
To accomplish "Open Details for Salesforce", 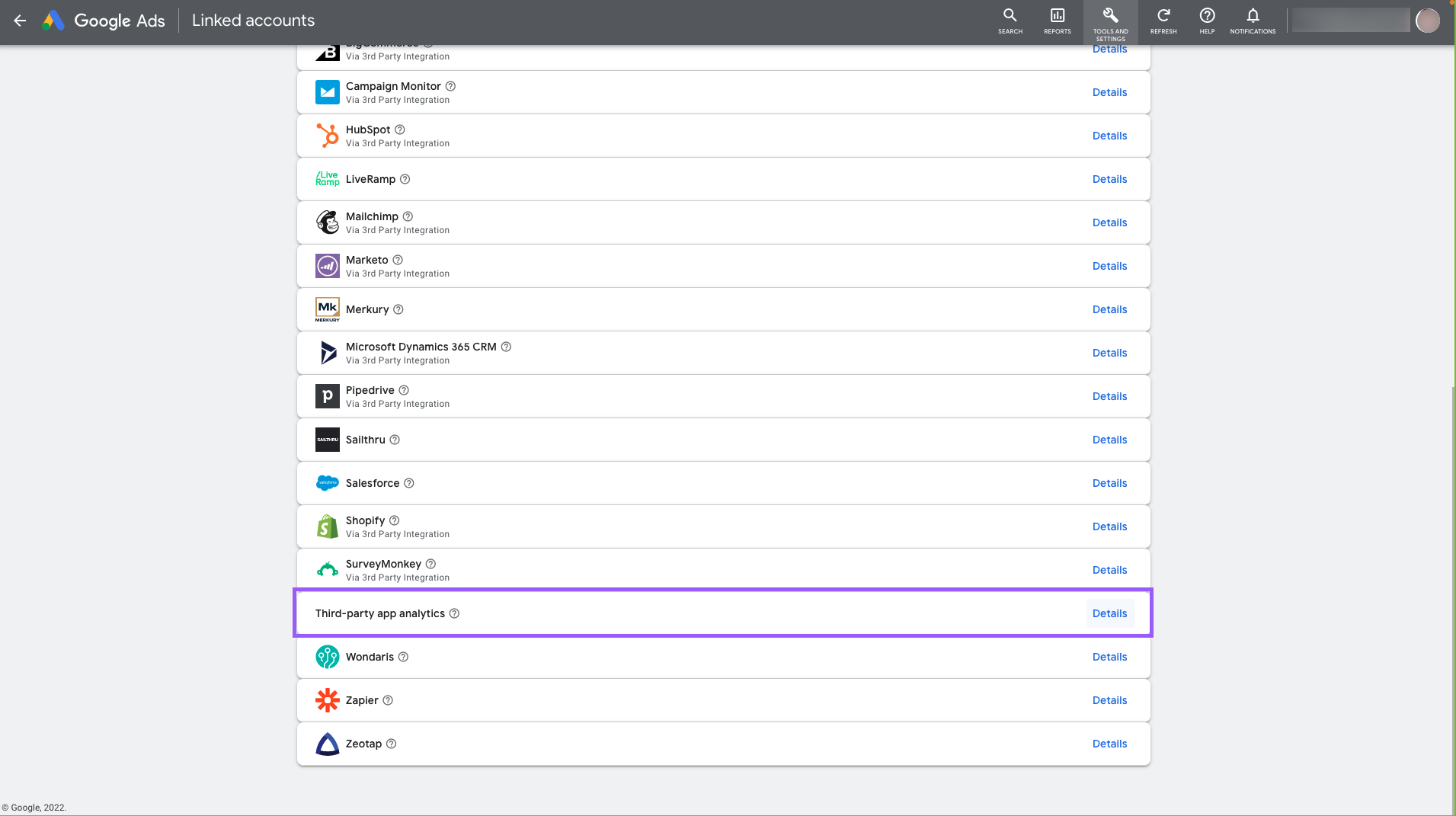I will click(x=1109, y=483).
